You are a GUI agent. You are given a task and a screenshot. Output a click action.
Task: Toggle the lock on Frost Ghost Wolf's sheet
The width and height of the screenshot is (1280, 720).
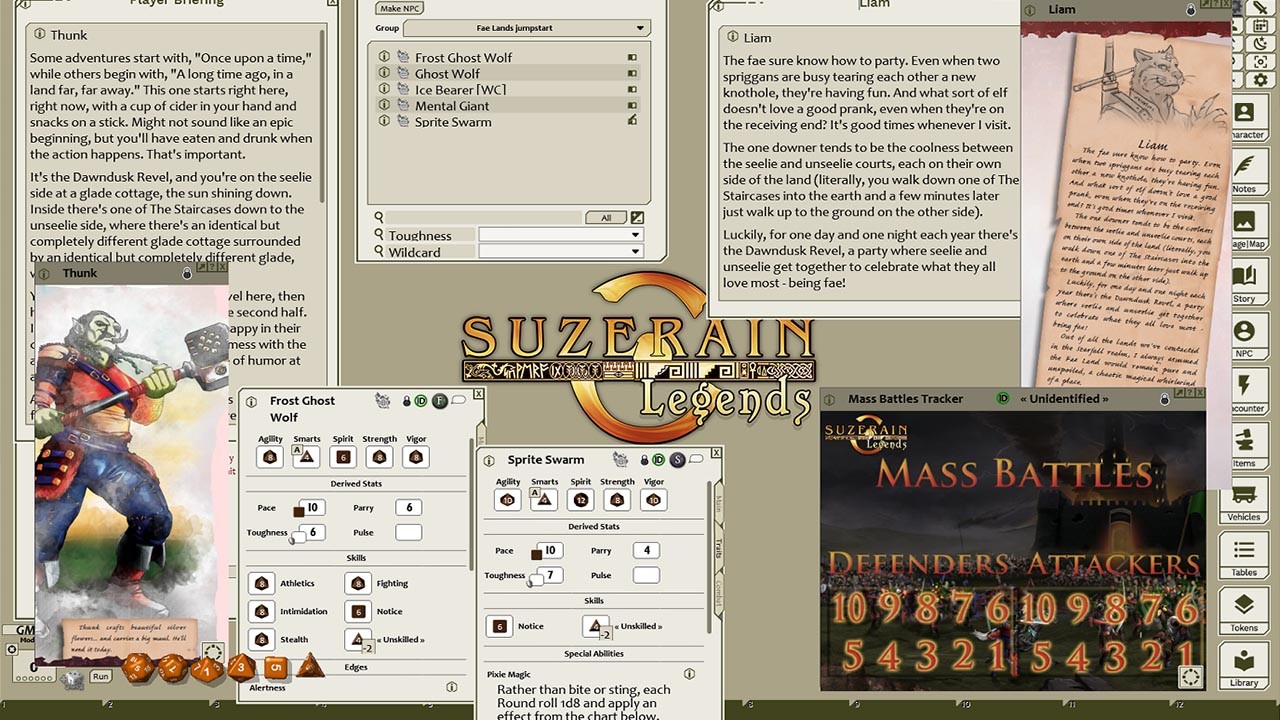coord(407,399)
